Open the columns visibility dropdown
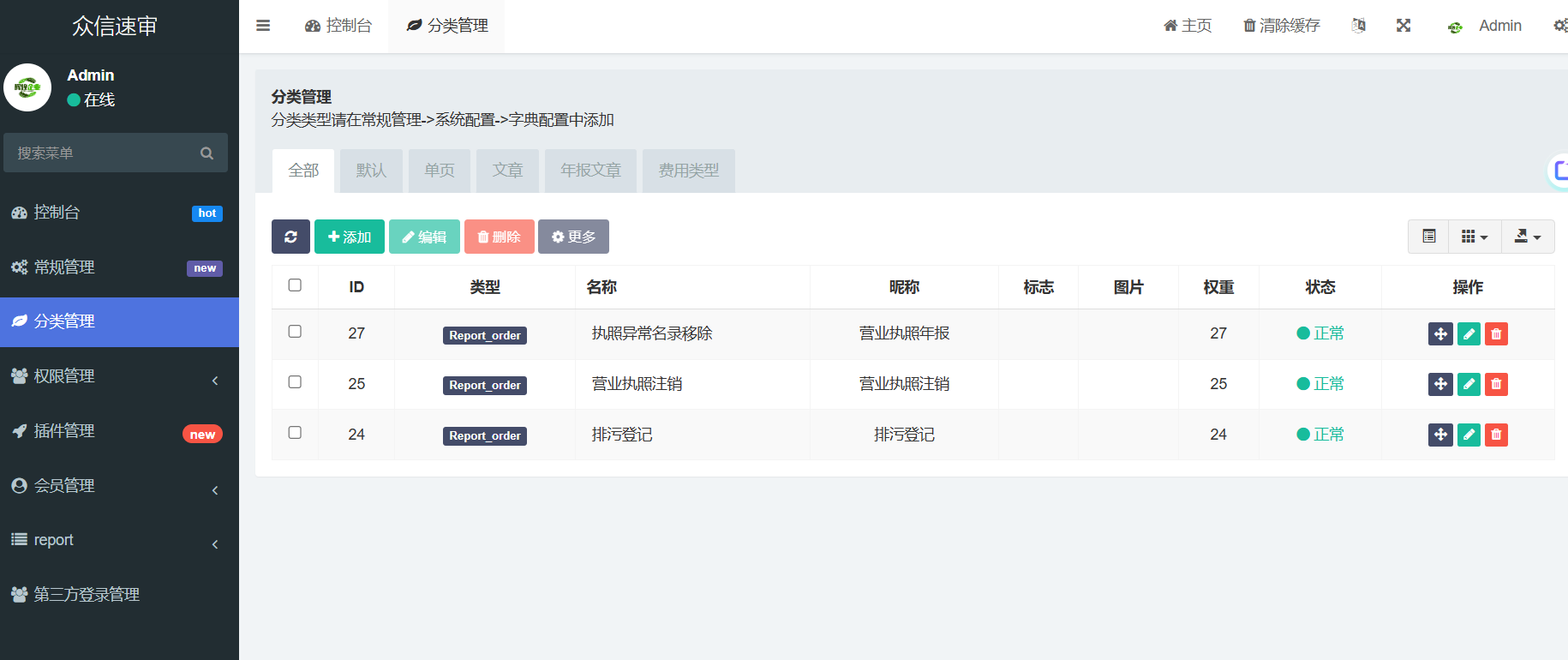Screen dimensions: 1568x660 pos(1474,237)
